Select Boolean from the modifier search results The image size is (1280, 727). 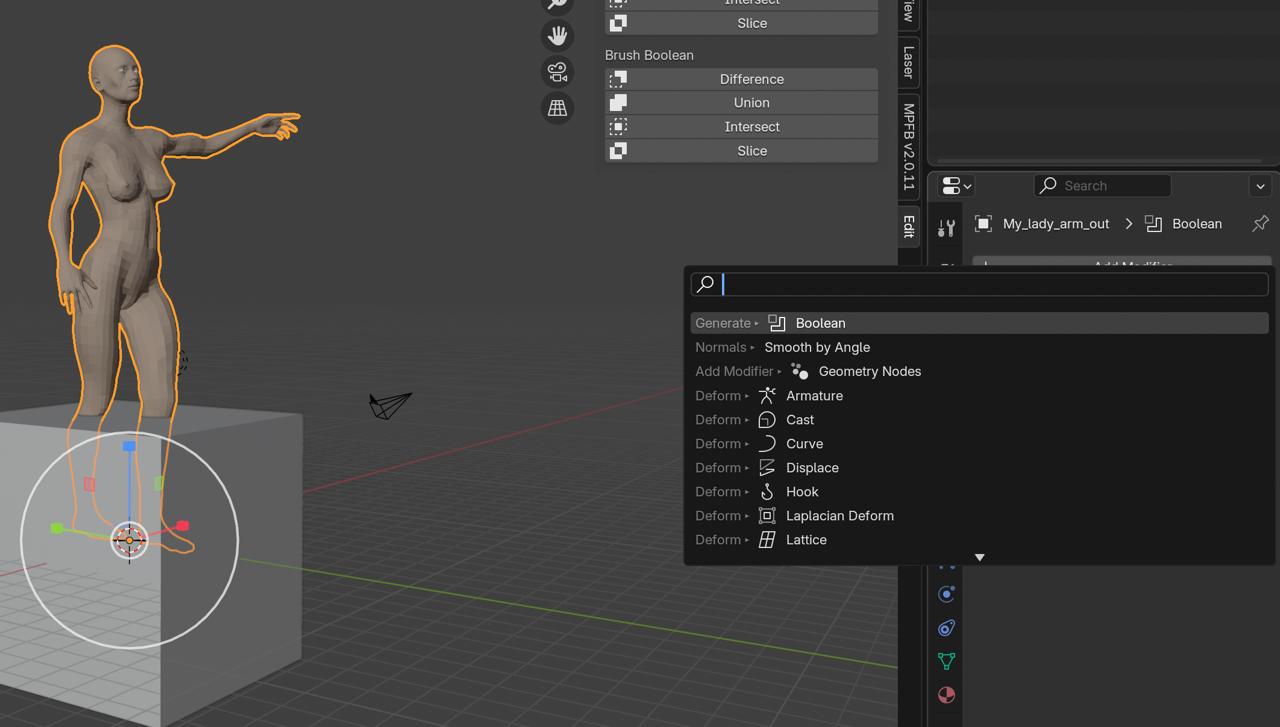pos(820,323)
